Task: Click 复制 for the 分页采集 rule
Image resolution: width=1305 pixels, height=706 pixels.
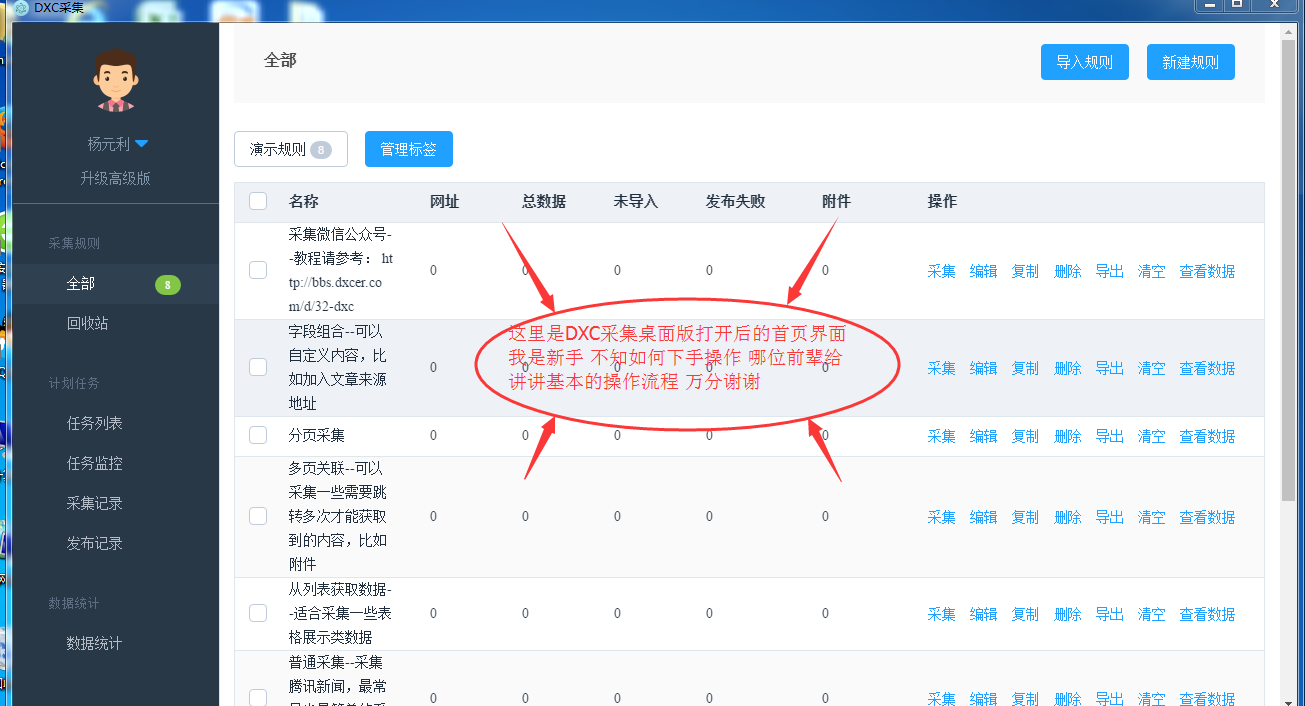Action: [1026, 436]
